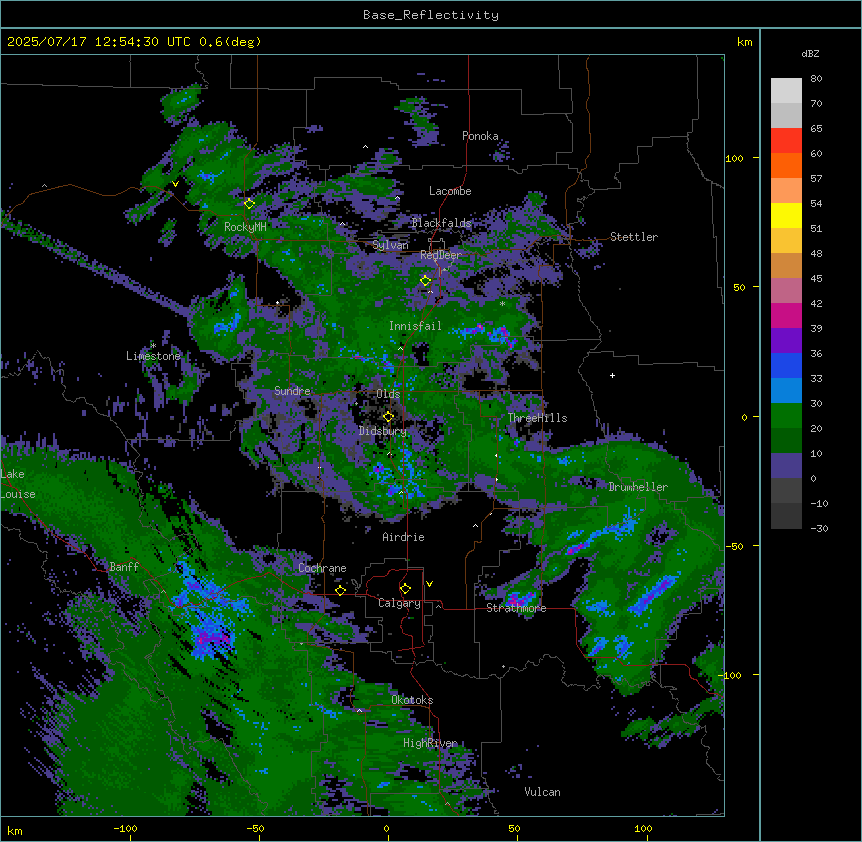Screen dimensions: 862x842
Task: Pick the violet 0-10 dBZ legend color
Action: (786, 466)
